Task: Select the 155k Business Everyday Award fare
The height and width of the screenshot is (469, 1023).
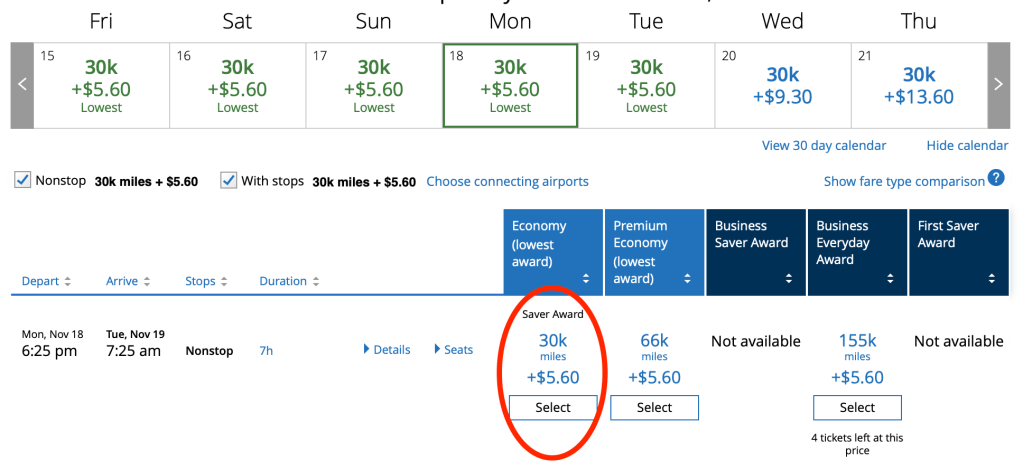Action: point(857,408)
